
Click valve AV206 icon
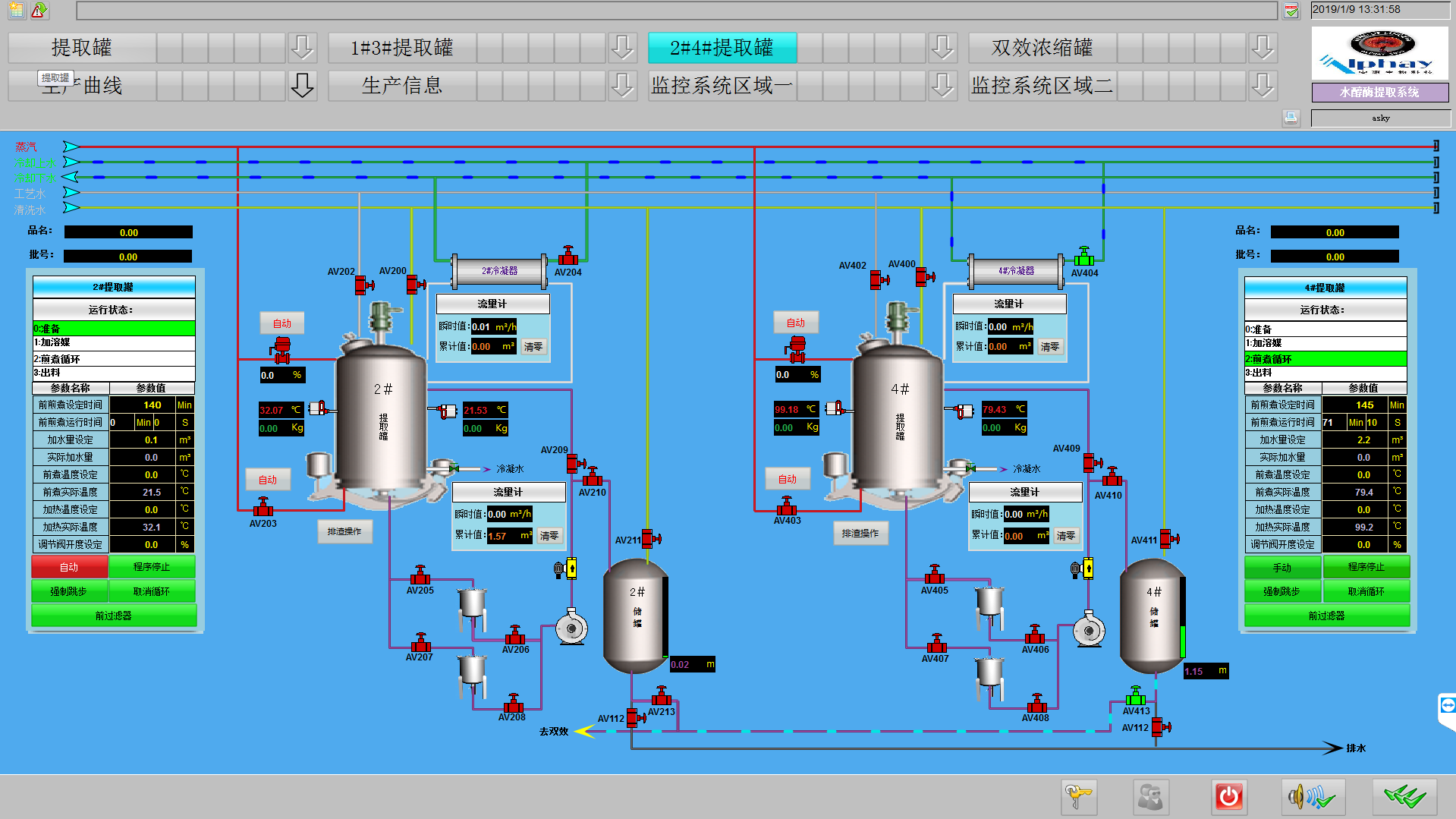coord(515,635)
